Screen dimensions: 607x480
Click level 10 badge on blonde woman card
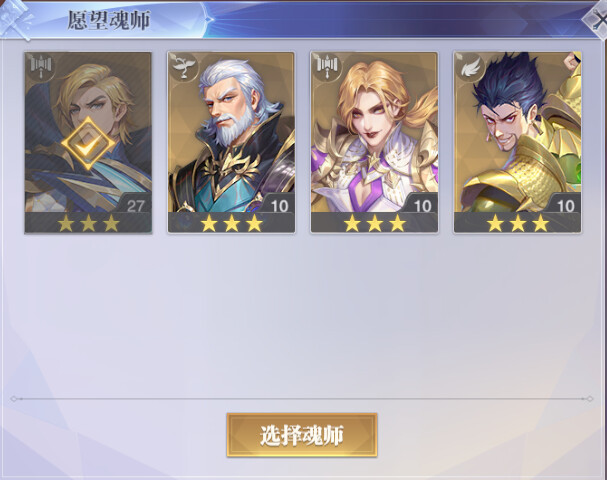tap(422, 206)
